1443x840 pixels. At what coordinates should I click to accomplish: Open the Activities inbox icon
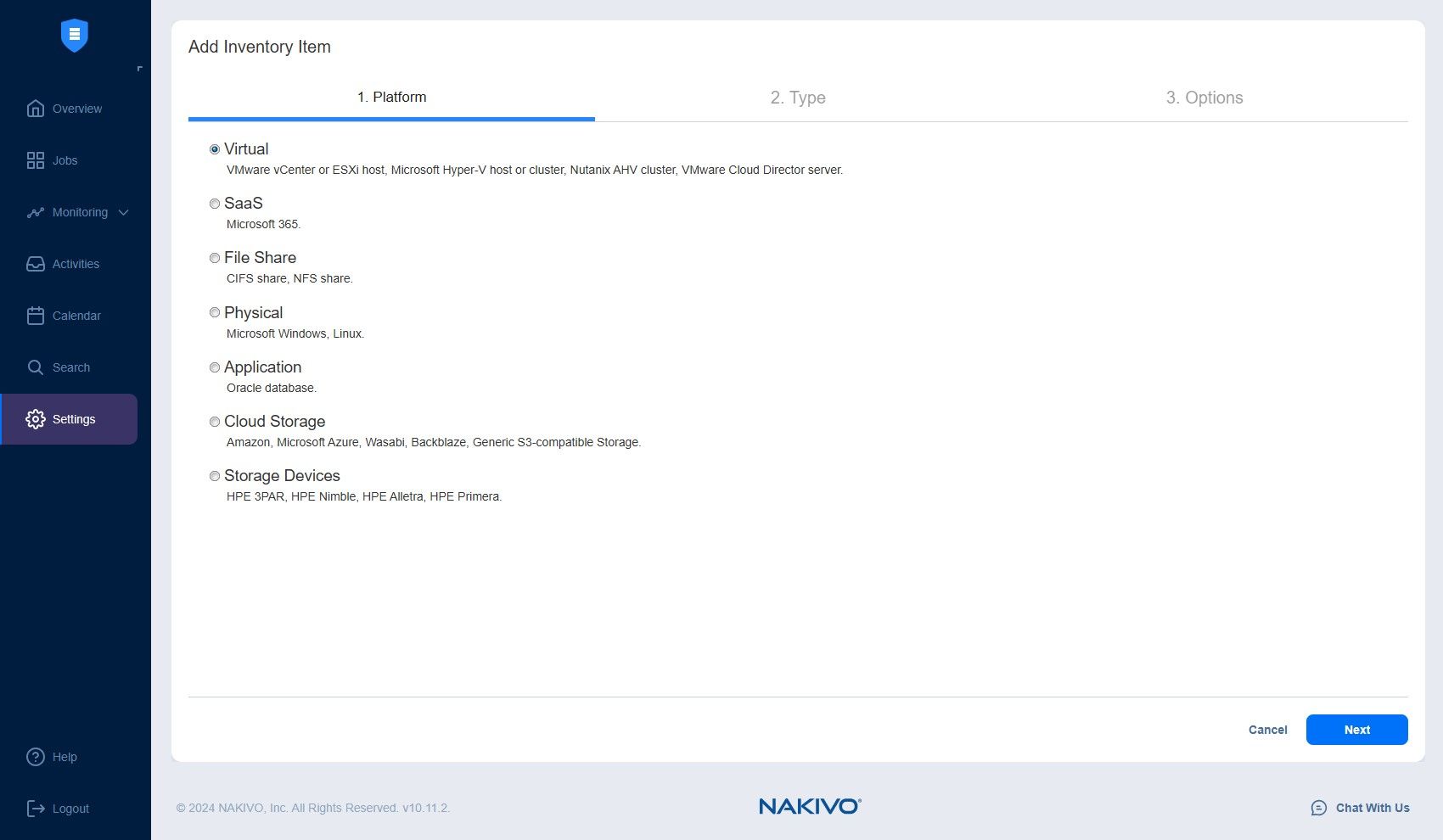[x=35, y=264]
